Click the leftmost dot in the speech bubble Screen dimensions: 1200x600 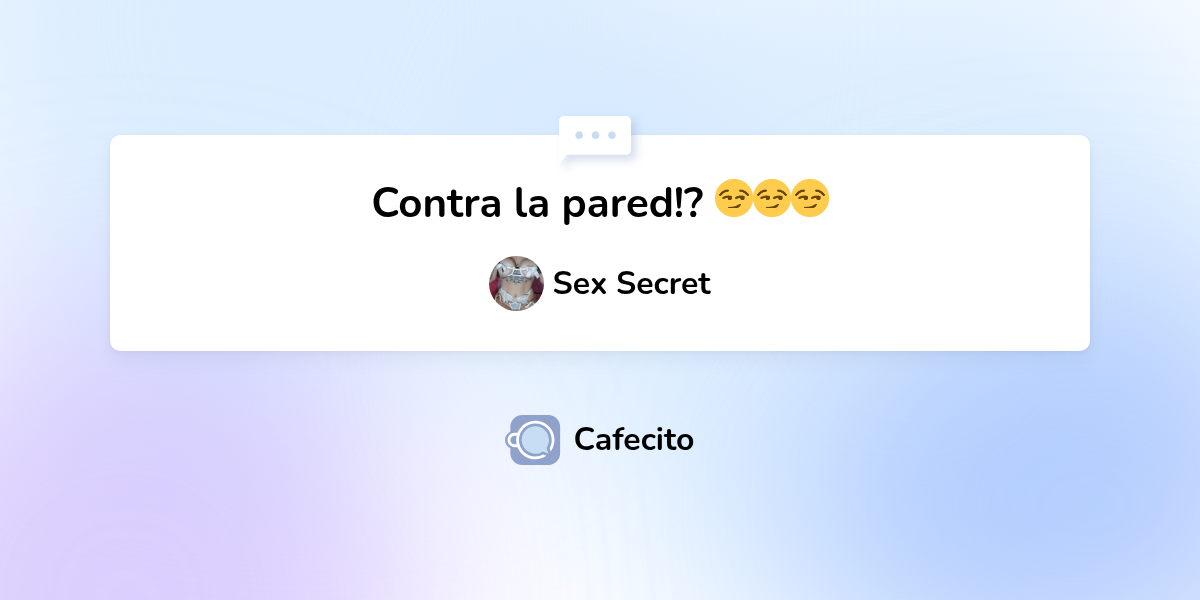[x=579, y=135]
